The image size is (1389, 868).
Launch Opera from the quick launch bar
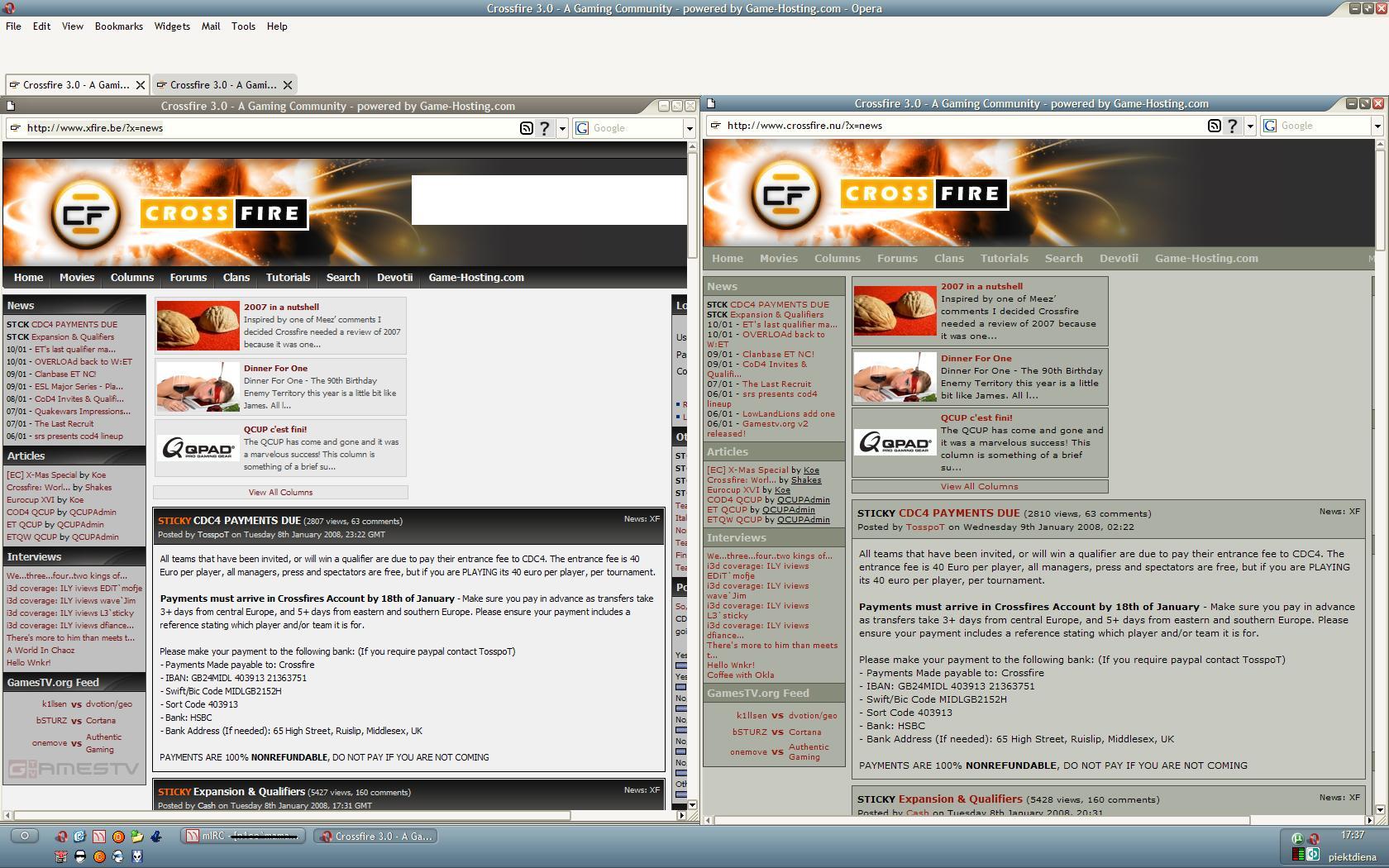pyautogui.click(x=61, y=837)
